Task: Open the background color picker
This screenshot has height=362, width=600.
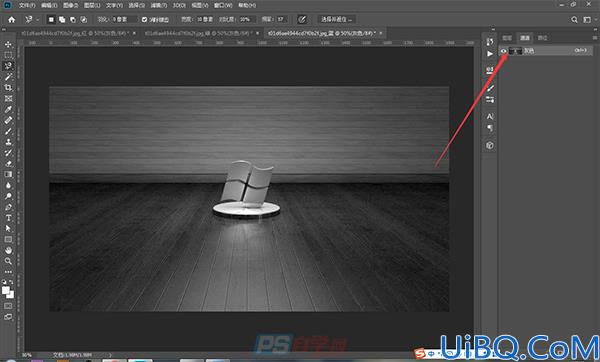Action: (x=11, y=295)
